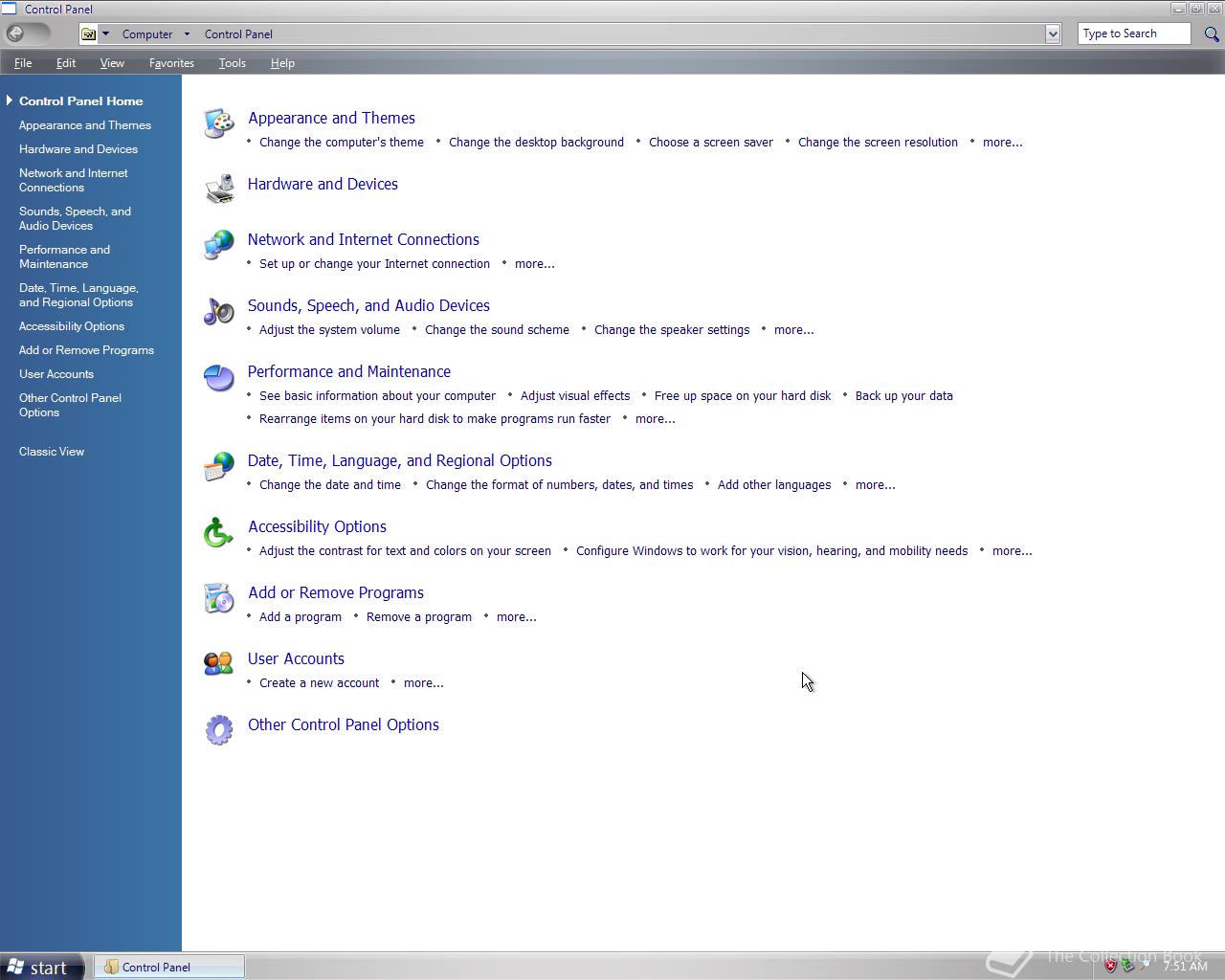1225x980 pixels.
Task: Click Add other languages
Action: [x=774, y=484]
